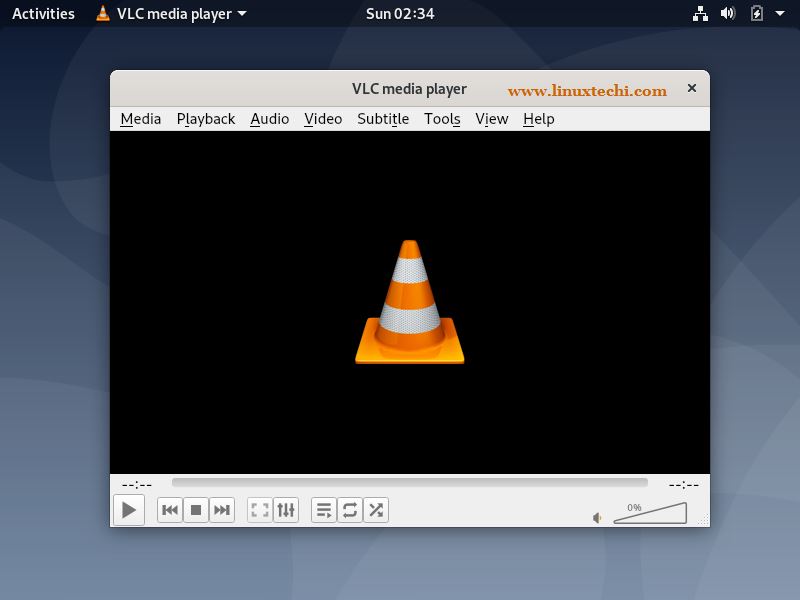Screen dimensions: 800x600
Task: Click the playback seek bar
Action: 409,483
